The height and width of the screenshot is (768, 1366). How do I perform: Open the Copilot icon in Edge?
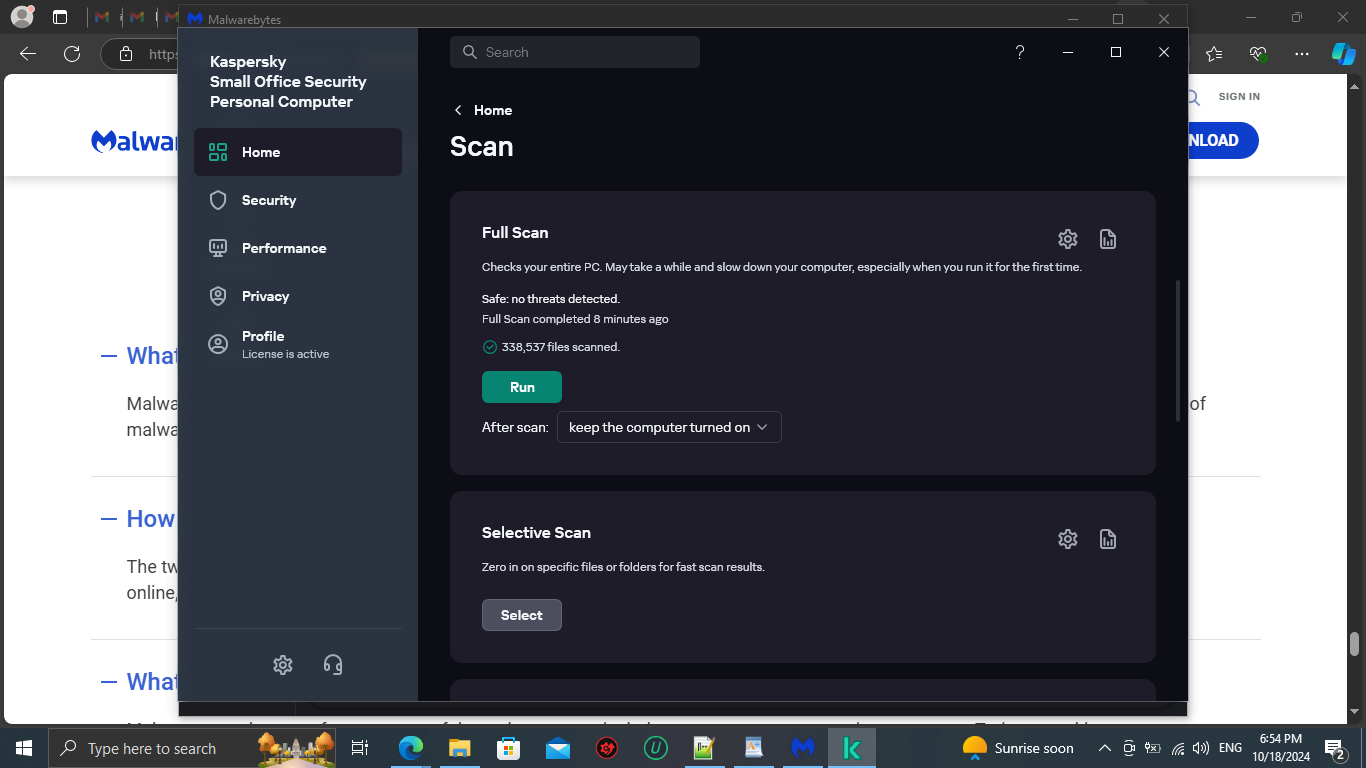click(x=1343, y=54)
